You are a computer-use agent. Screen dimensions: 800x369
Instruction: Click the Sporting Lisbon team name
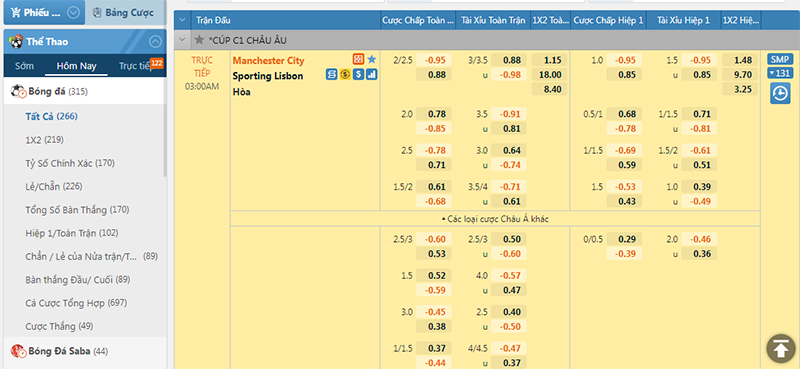(267, 76)
